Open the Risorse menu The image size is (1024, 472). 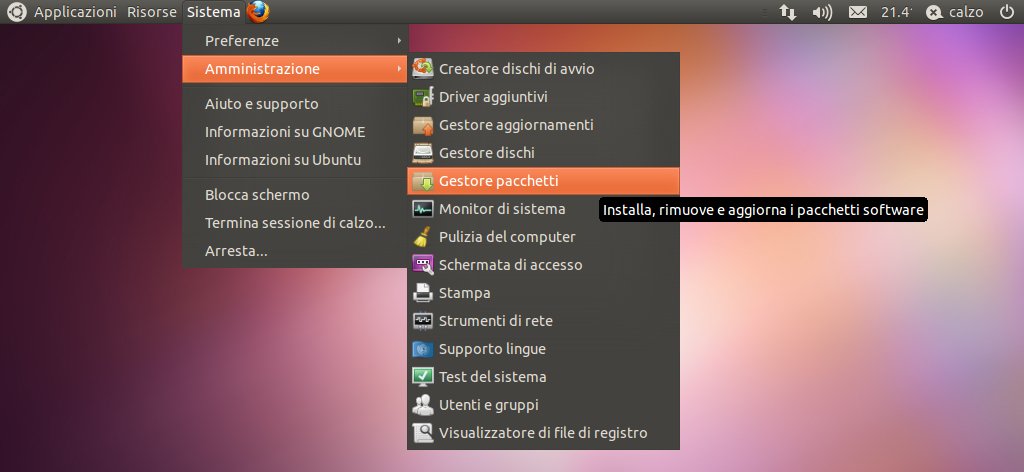click(x=152, y=12)
